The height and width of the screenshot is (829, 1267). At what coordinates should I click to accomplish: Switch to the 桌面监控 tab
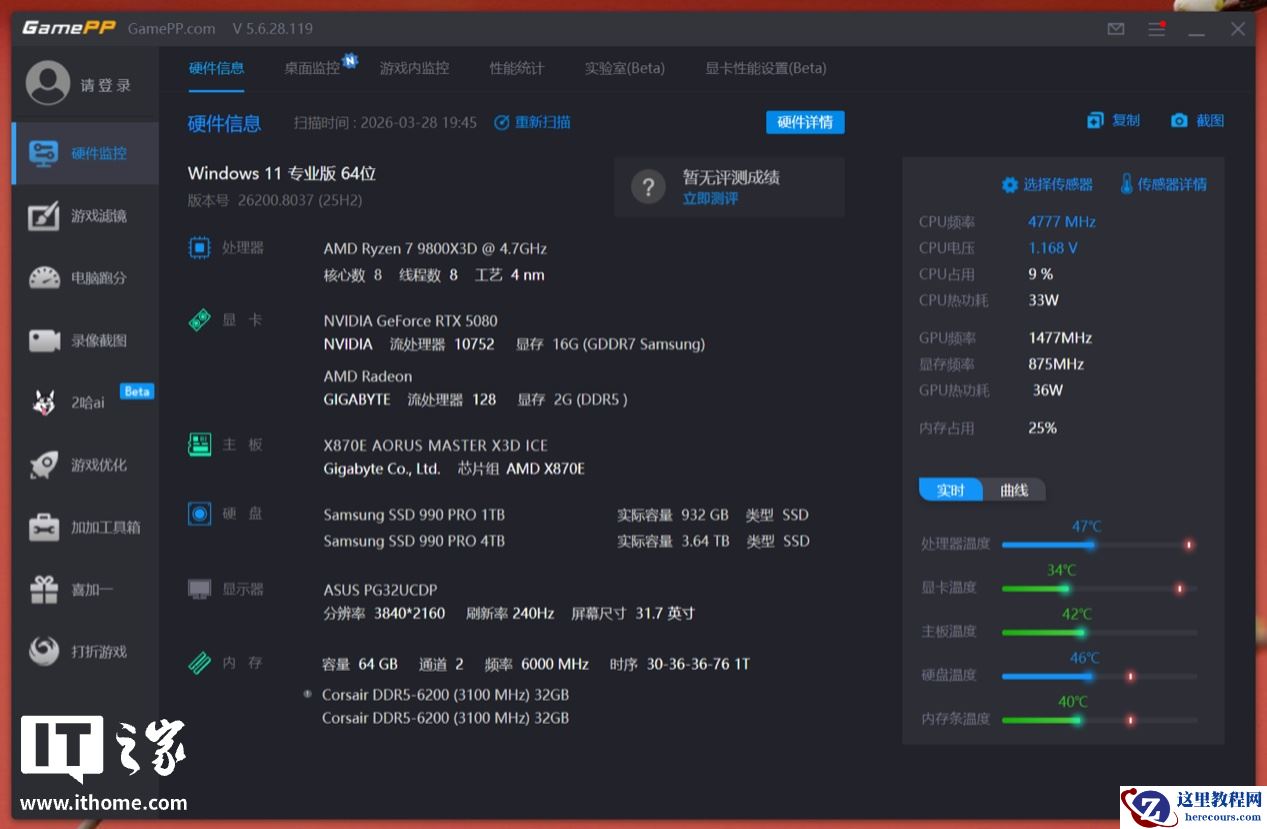pos(312,68)
